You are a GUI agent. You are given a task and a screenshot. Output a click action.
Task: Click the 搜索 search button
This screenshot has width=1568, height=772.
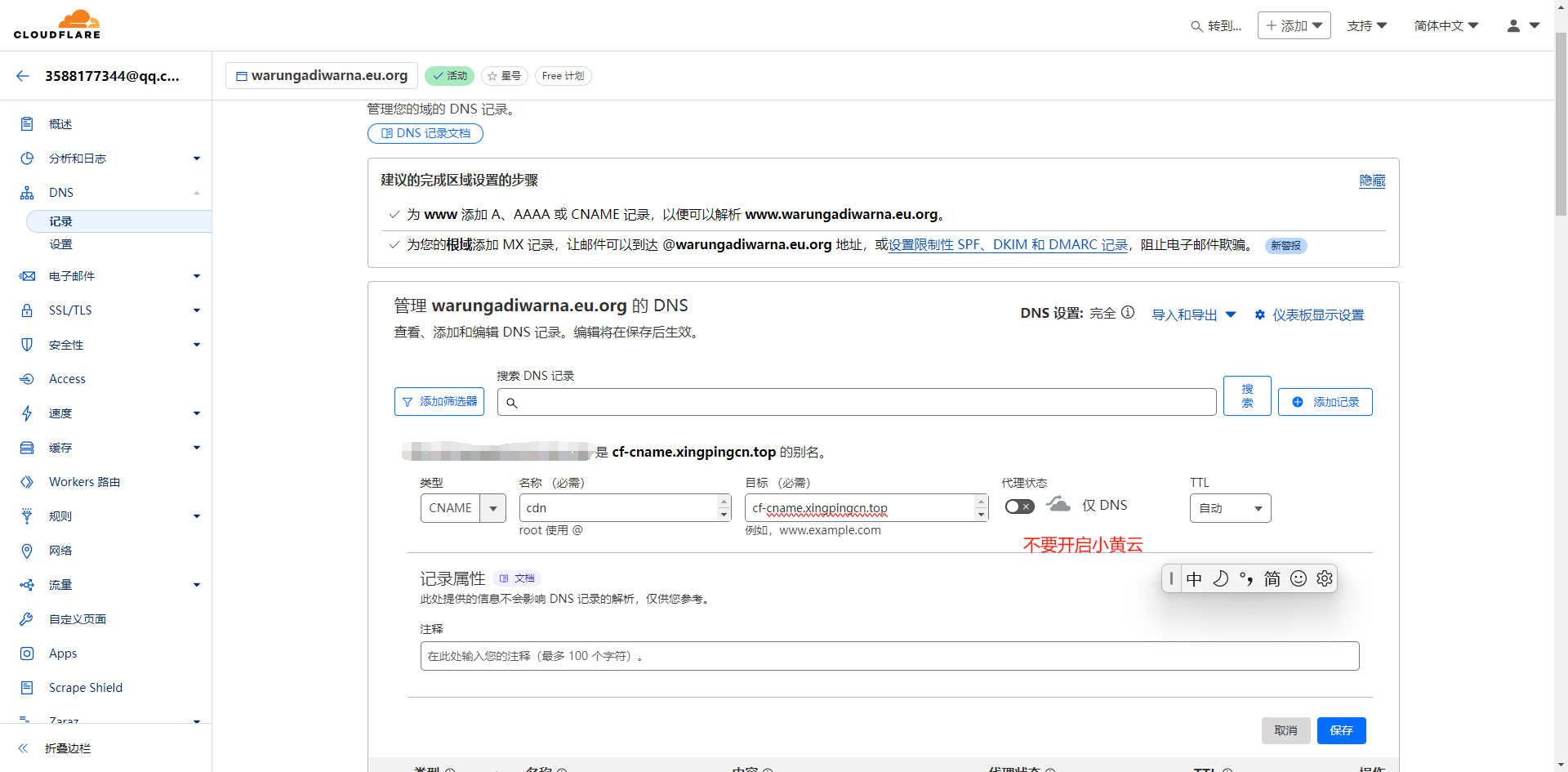coord(1247,395)
